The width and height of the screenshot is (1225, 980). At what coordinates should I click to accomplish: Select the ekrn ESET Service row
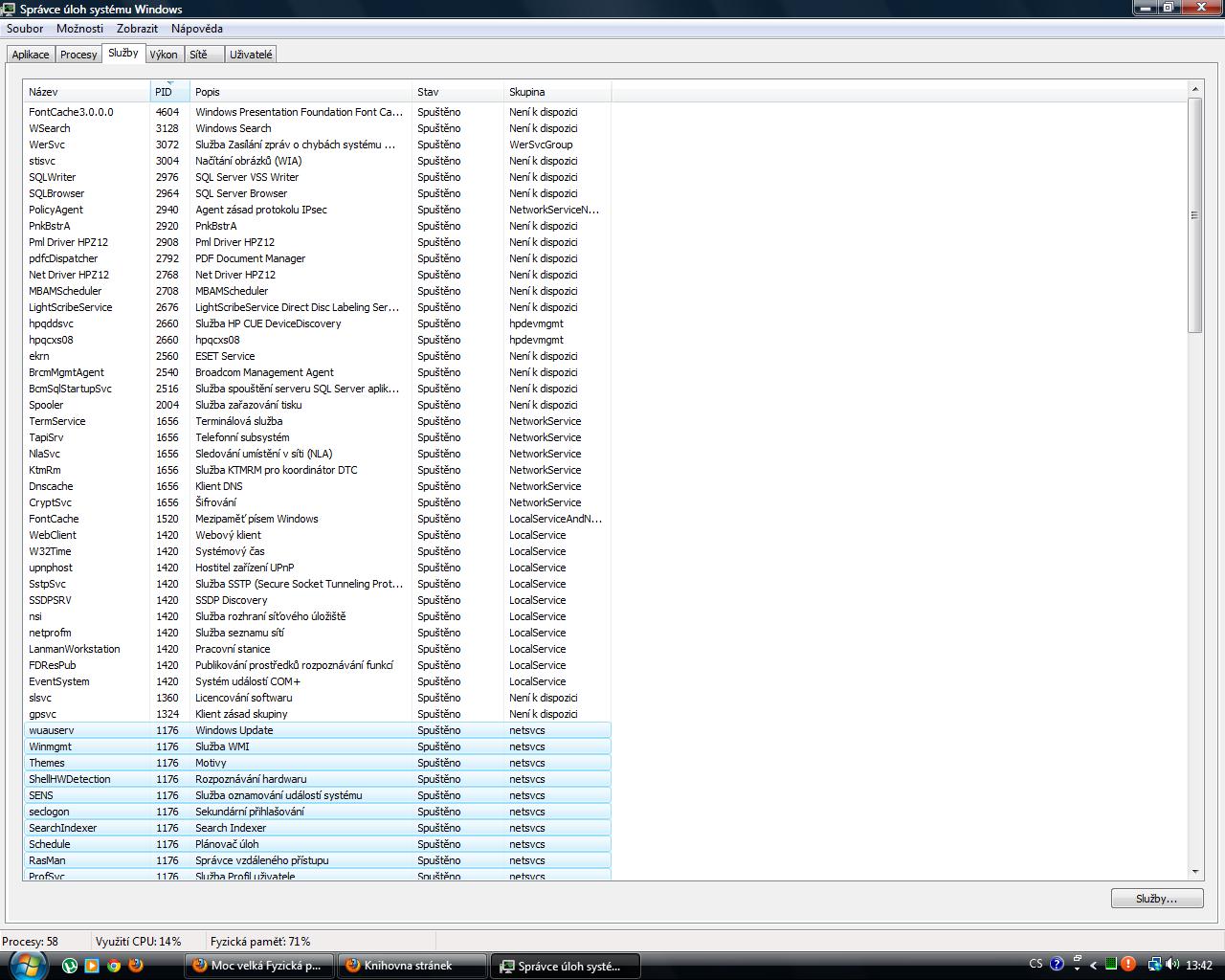317,356
